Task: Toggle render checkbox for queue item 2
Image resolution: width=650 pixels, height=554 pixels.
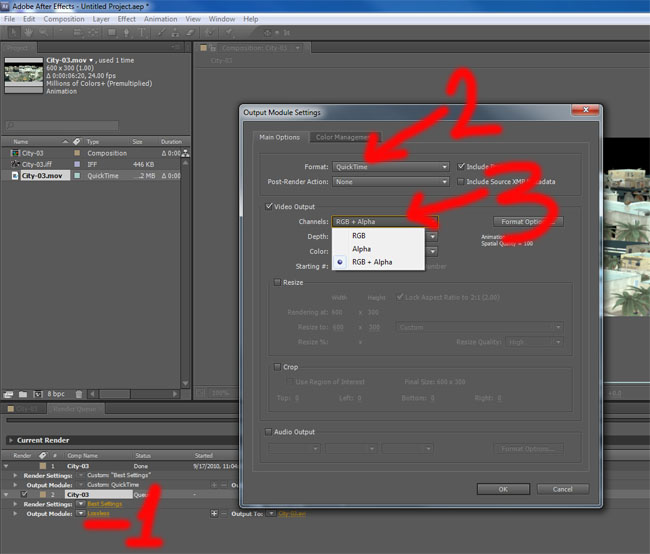Action: tap(24, 494)
